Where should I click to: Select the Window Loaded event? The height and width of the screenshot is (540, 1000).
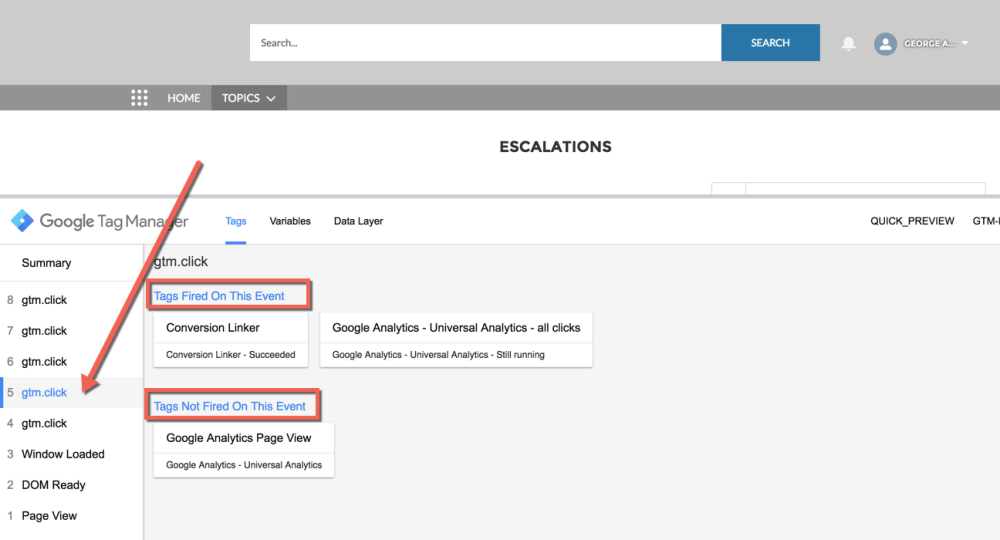(x=71, y=454)
